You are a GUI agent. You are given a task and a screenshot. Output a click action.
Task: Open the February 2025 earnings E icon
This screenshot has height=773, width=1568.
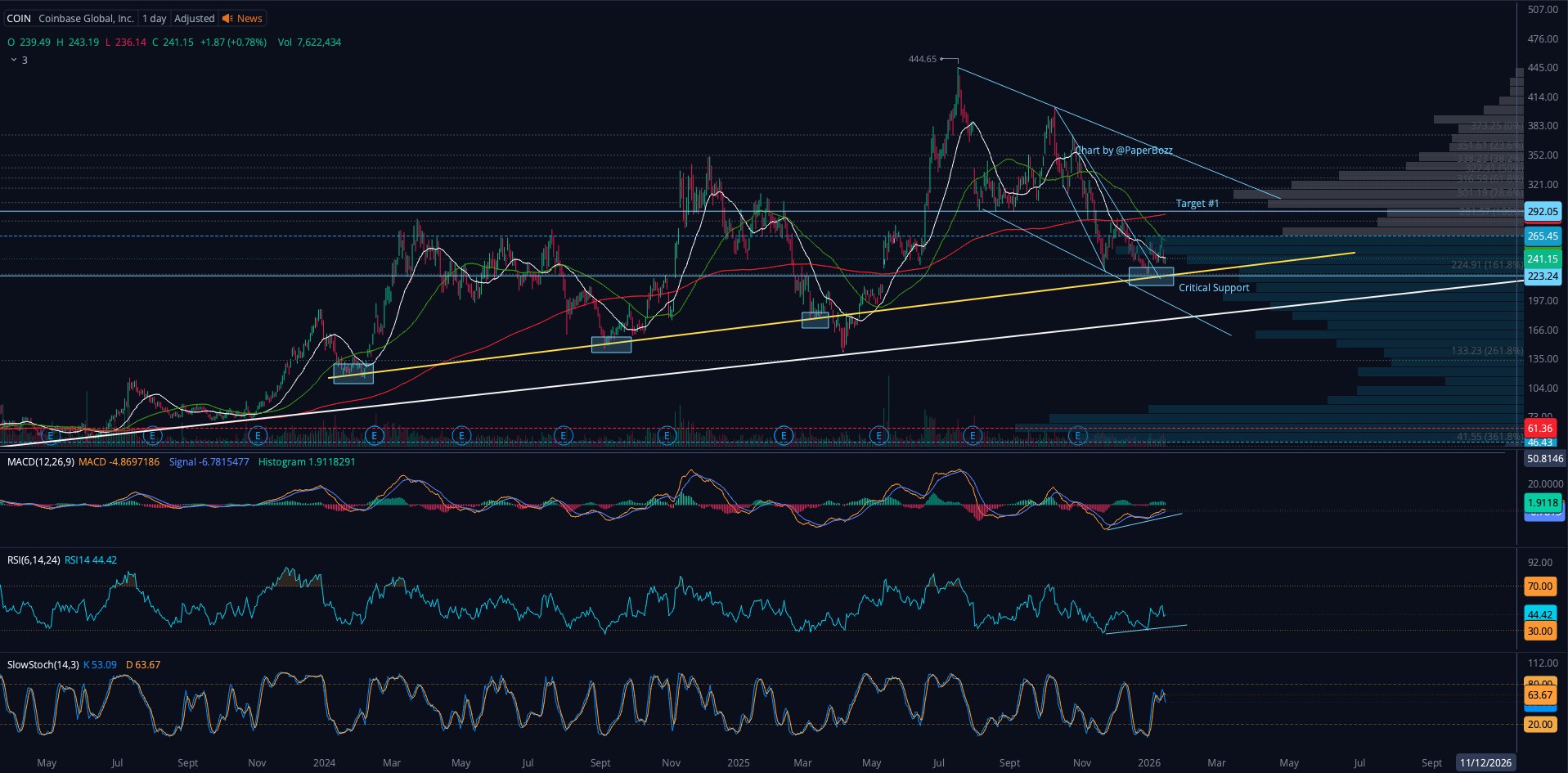pos(784,435)
